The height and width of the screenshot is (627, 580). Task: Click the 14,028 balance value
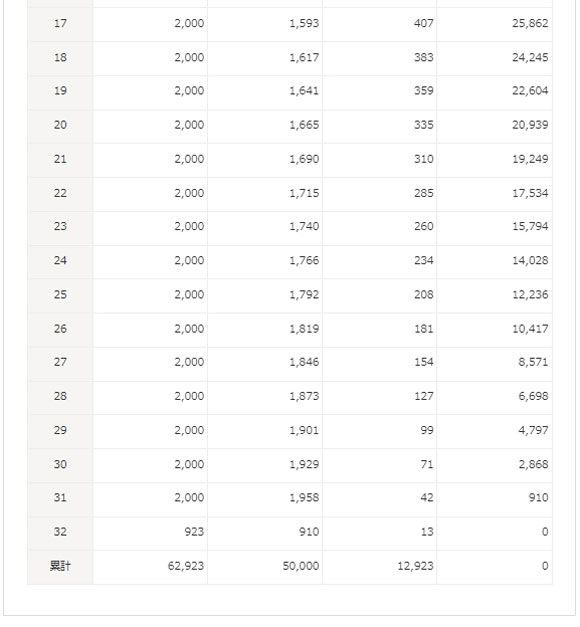(x=530, y=261)
